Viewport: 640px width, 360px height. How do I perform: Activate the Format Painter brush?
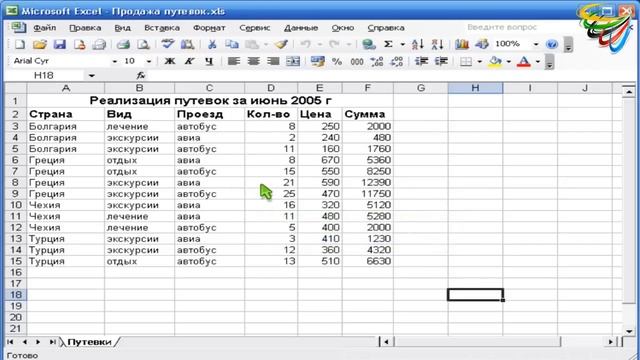(281, 44)
